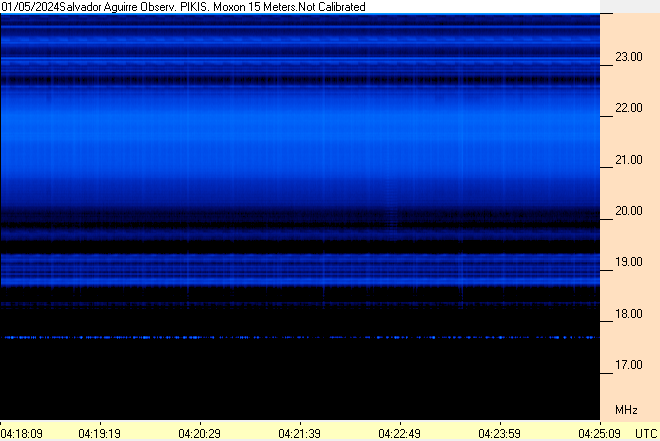Click the 04:20:29 time label
This screenshot has width=660, height=441.
coord(200,433)
